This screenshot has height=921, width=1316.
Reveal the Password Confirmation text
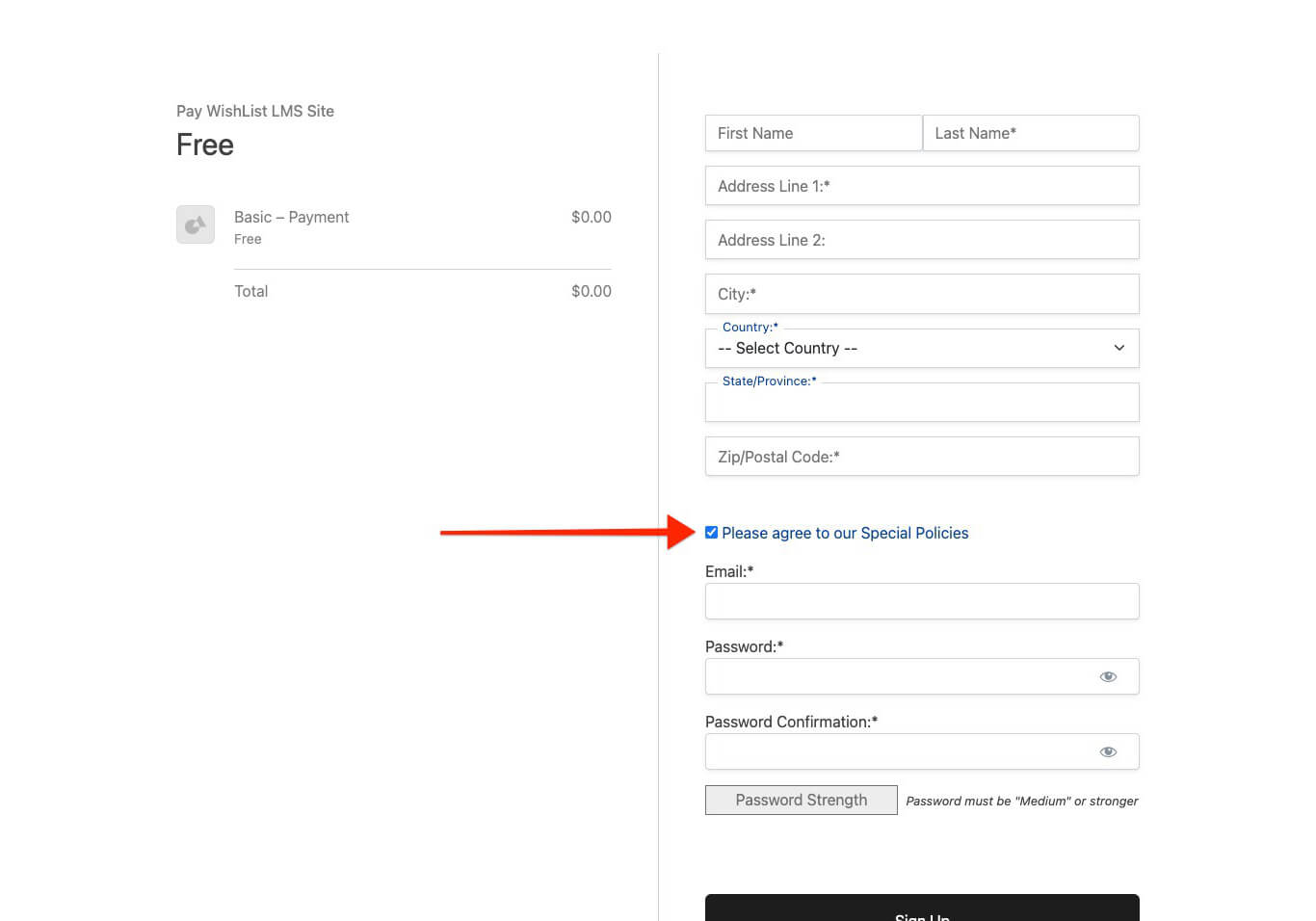[x=1107, y=751]
